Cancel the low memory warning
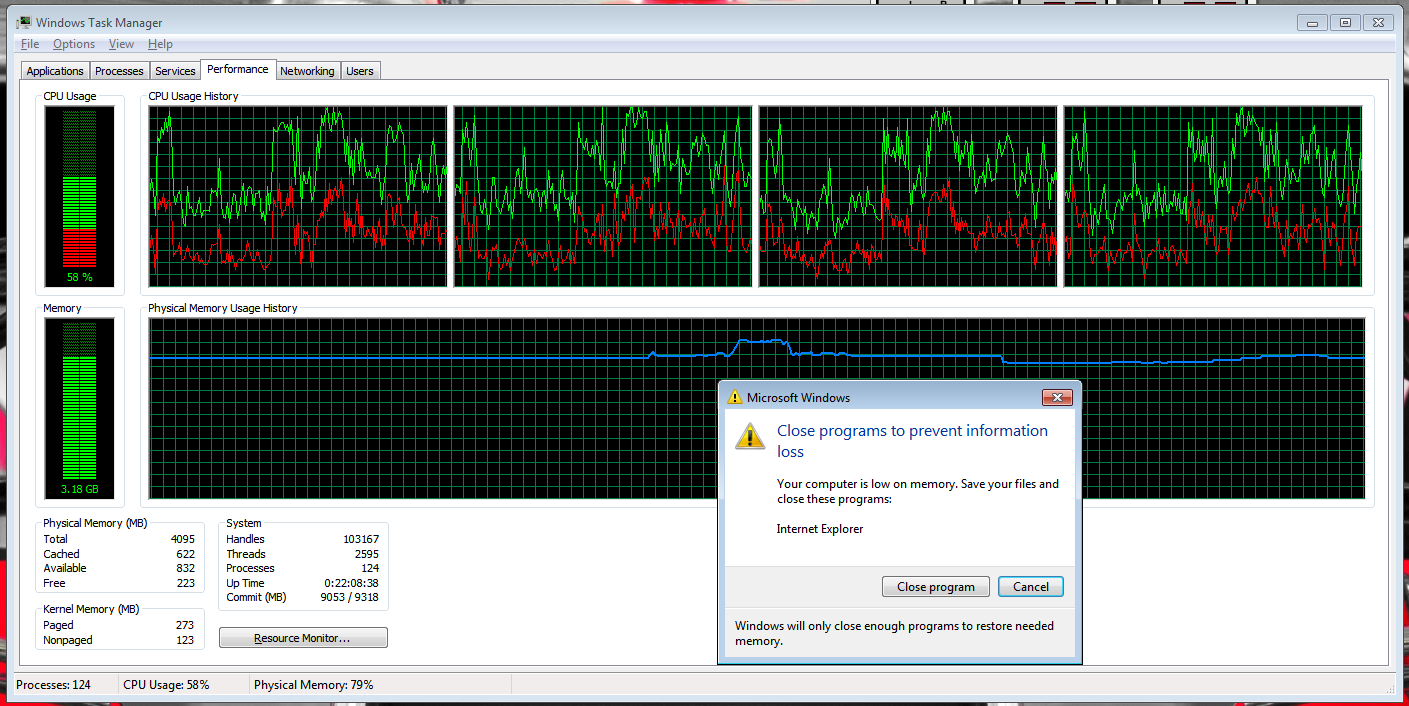This screenshot has height=706, width=1409. point(1030,587)
